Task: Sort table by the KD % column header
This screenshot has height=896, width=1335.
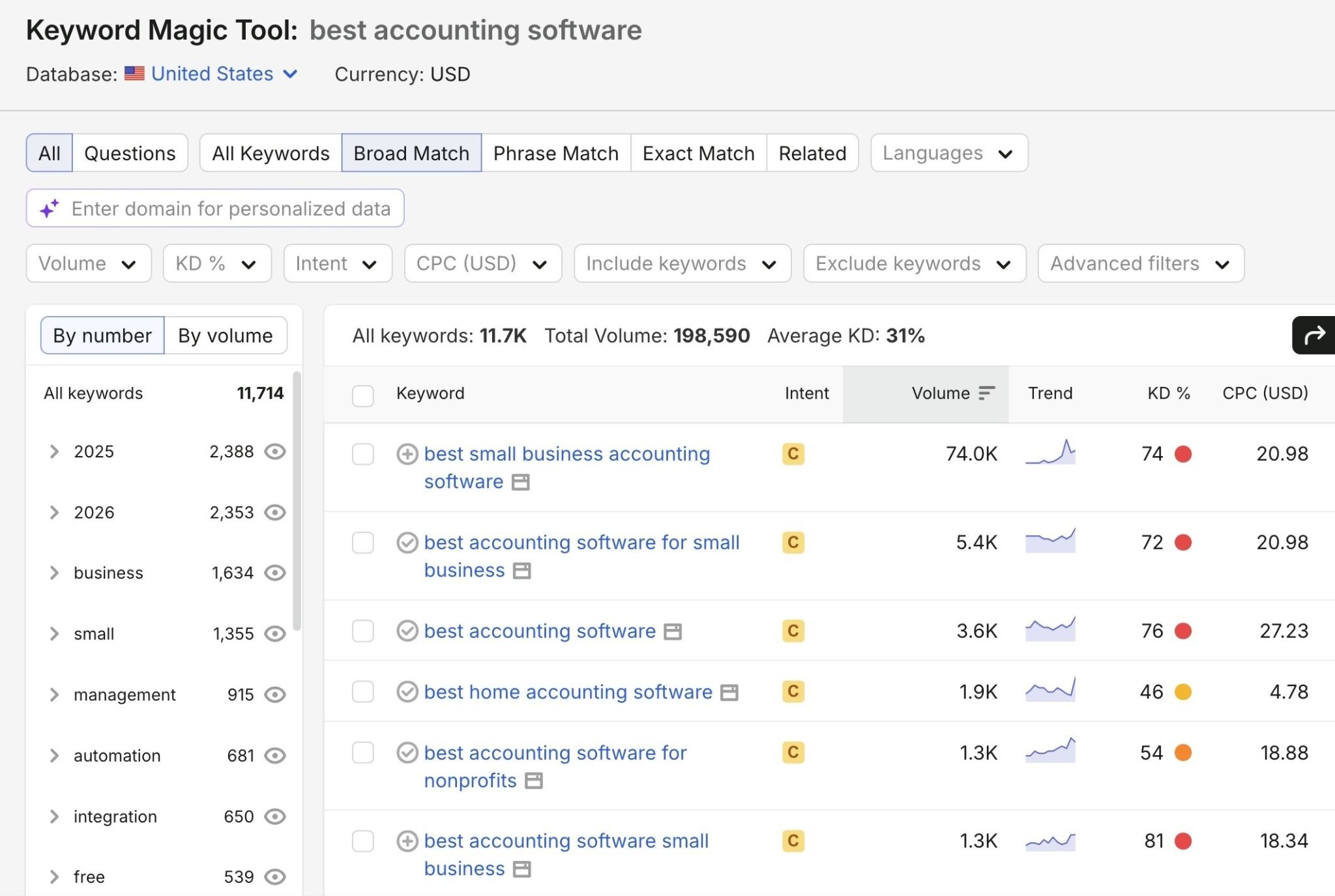Action: (x=1168, y=393)
